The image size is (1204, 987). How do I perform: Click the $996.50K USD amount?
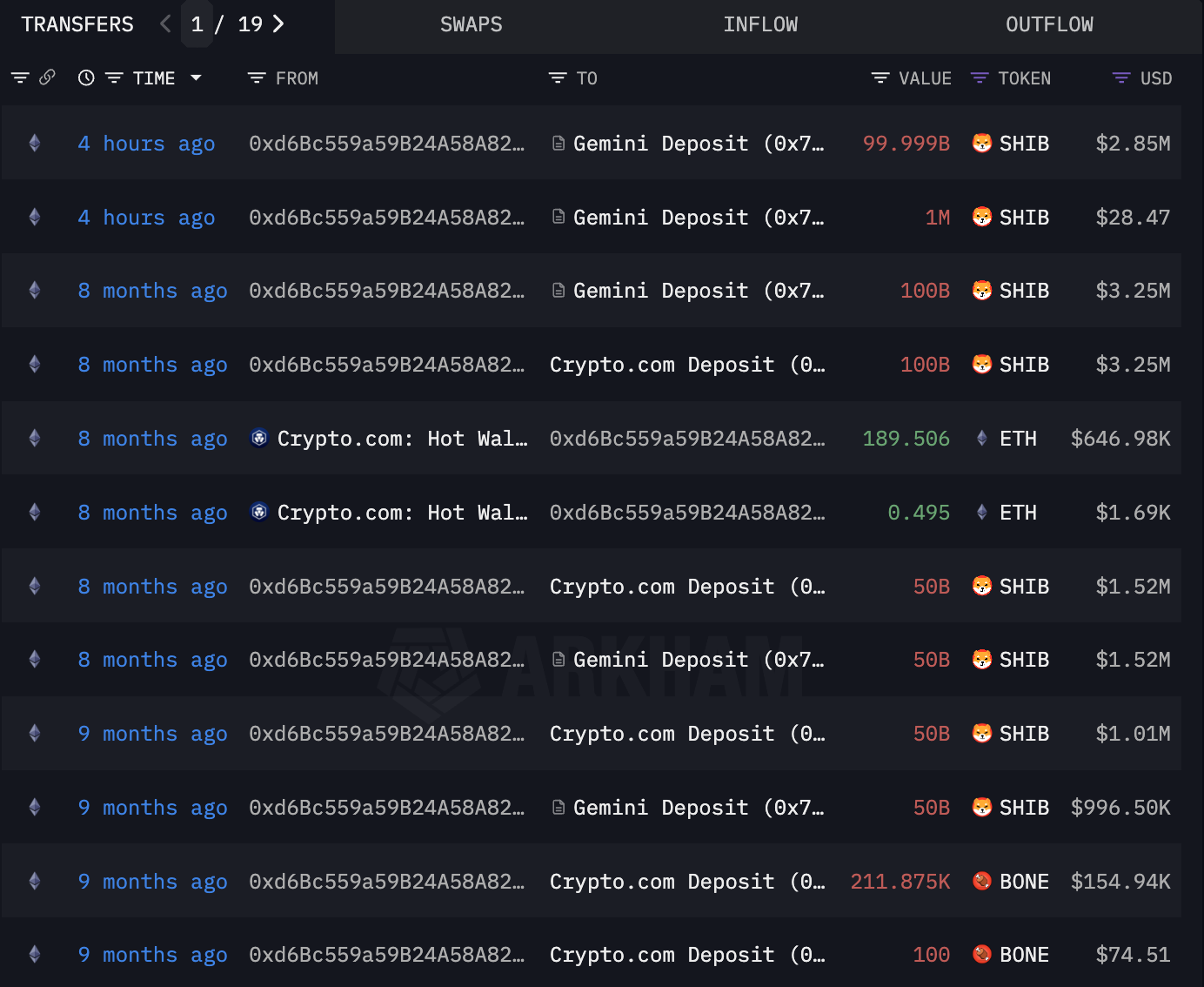pos(1120,808)
